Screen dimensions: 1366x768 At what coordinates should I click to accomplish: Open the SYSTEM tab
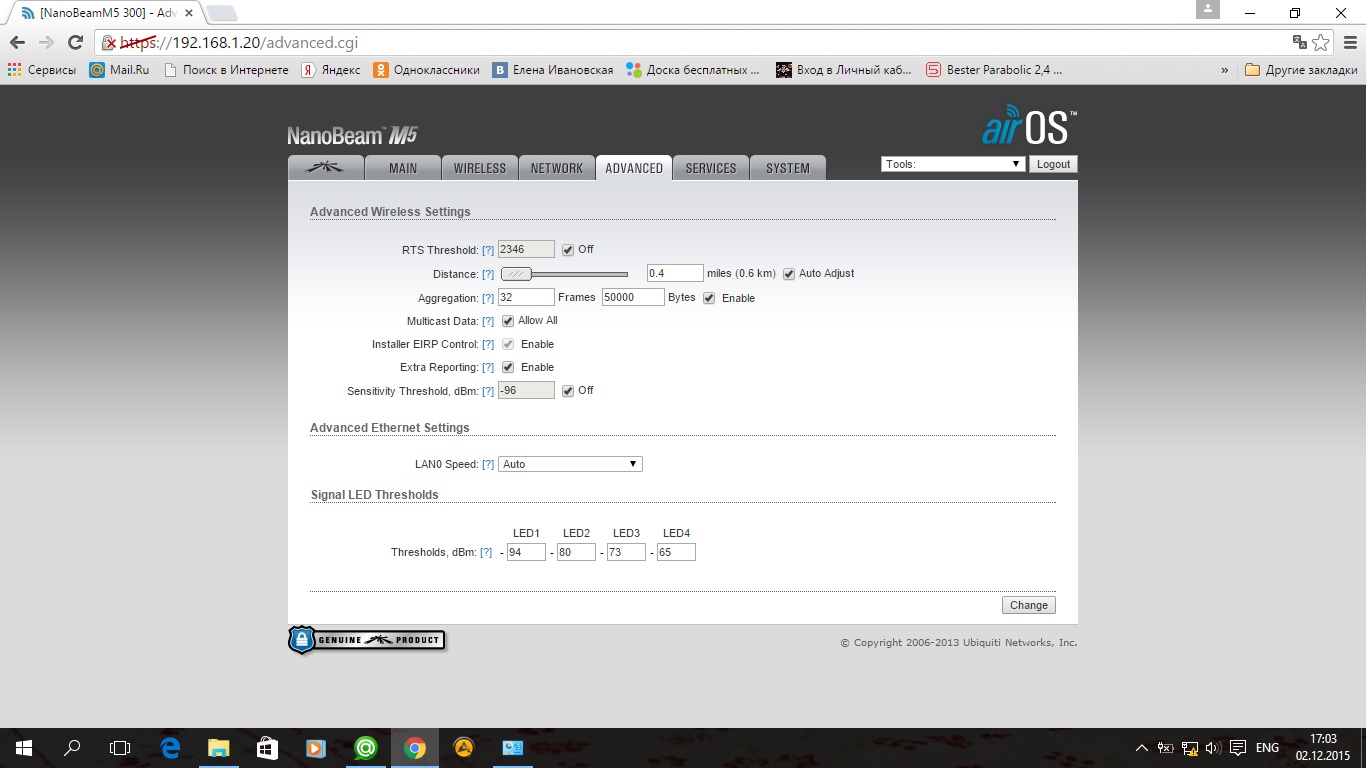[x=788, y=168]
